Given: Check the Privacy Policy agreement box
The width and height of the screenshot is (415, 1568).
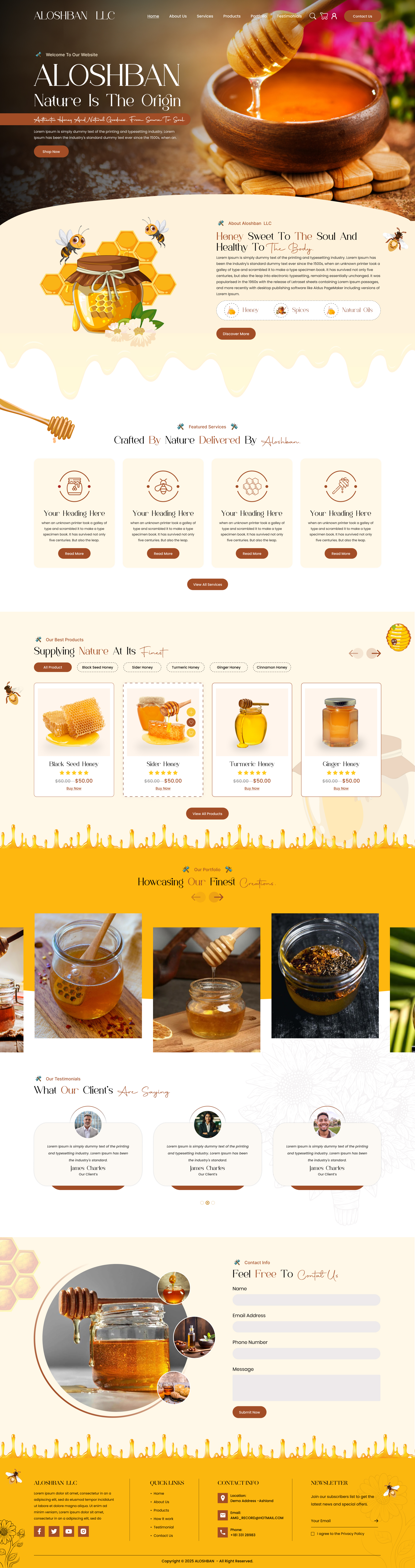Looking at the screenshot, I should [x=313, y=1534].
